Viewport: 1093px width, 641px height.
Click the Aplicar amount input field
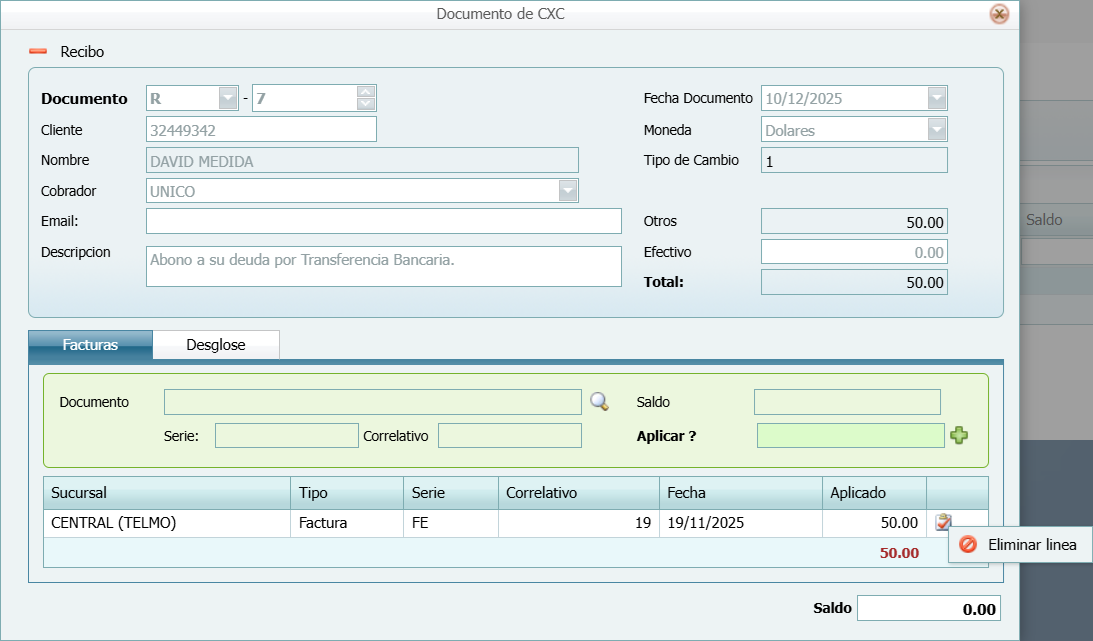850,436
